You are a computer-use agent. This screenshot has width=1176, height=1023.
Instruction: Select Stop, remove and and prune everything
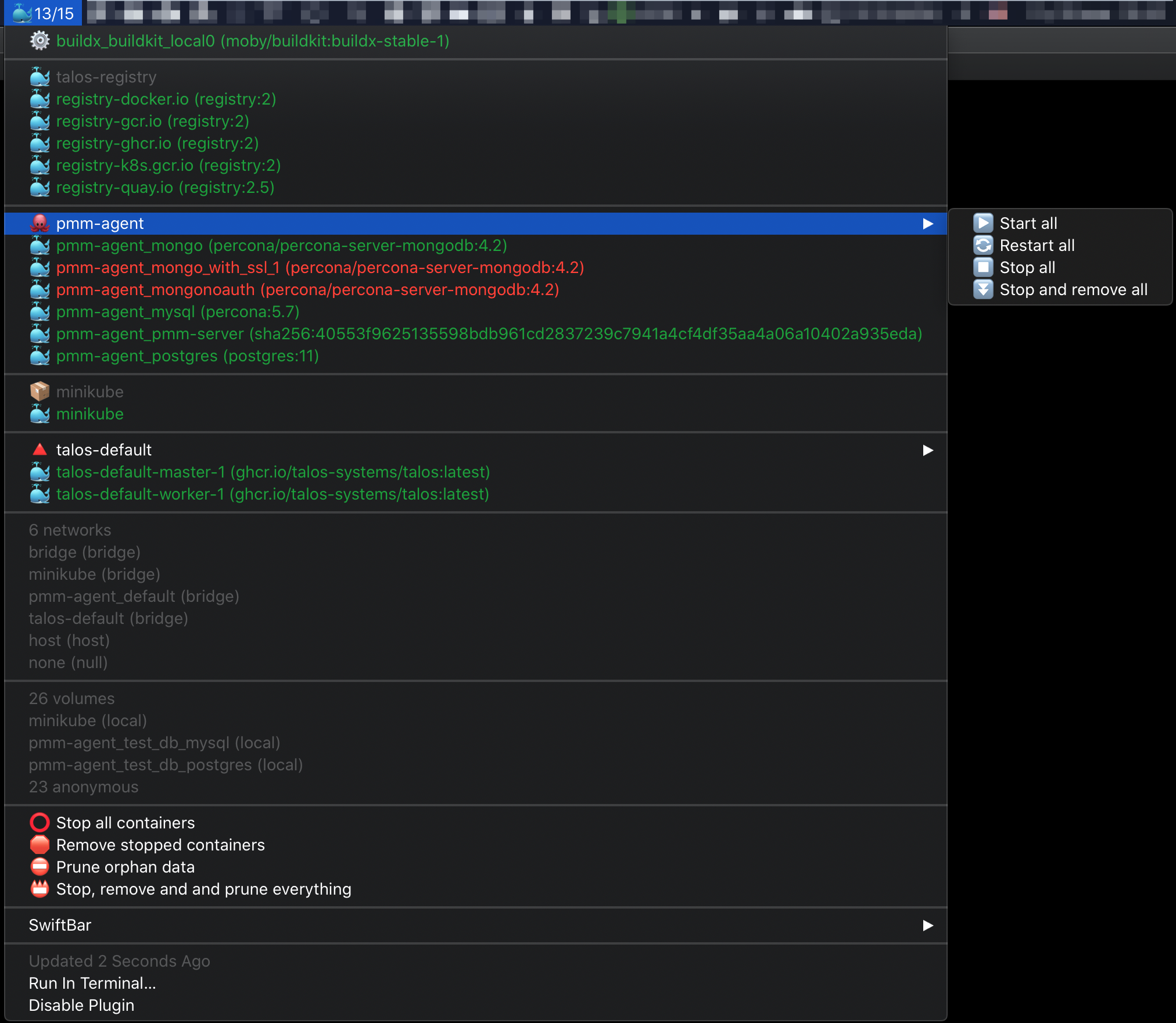click(x=476, y=889)
